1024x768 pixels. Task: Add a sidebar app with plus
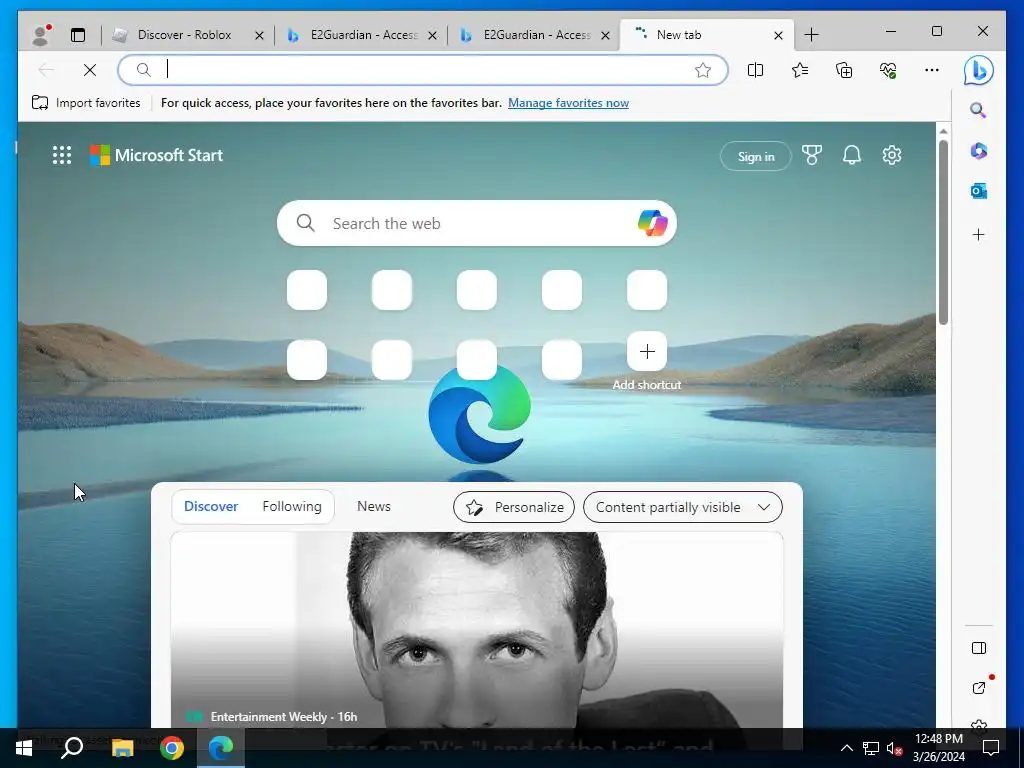(978, 234)
